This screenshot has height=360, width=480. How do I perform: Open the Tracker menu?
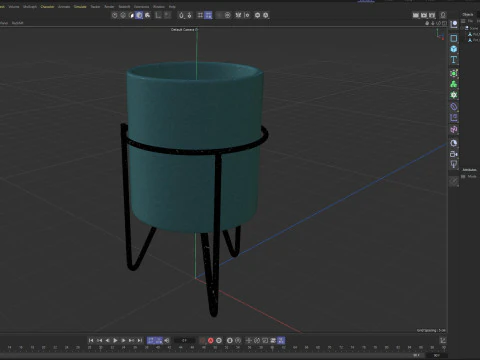(95, 7)
